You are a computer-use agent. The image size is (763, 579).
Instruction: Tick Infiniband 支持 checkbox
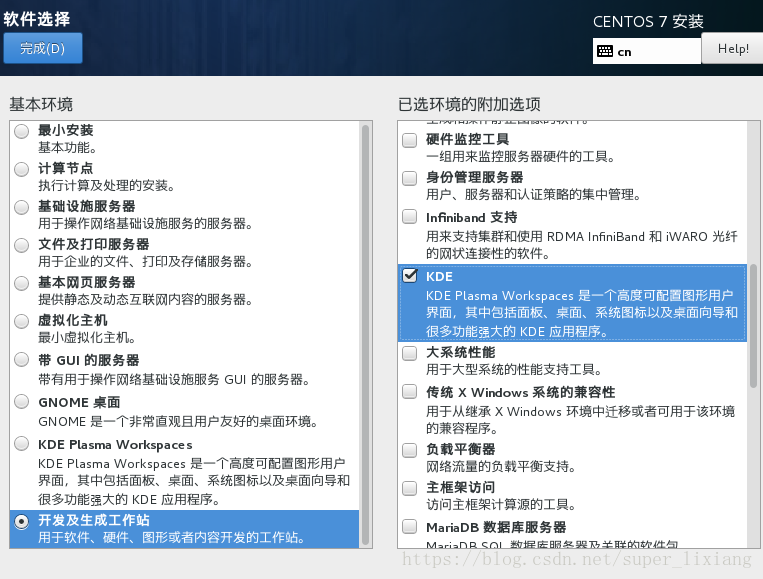coord(410,217)
